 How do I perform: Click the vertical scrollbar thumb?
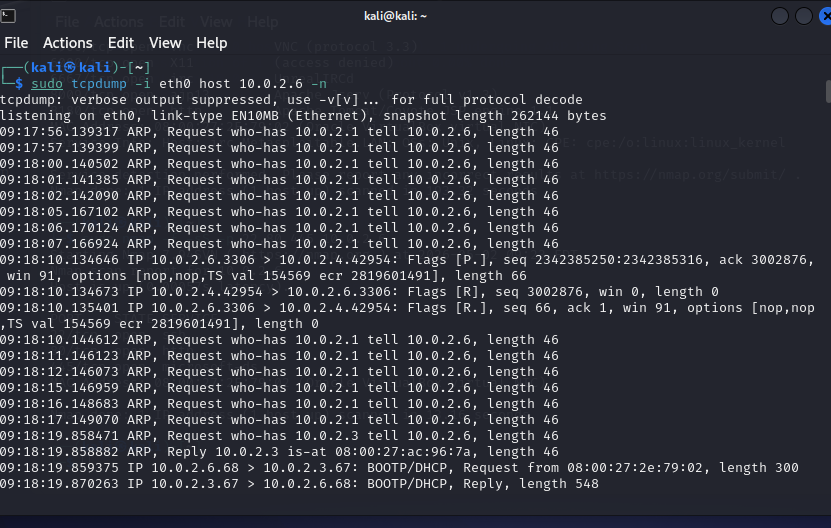(828, 91)
